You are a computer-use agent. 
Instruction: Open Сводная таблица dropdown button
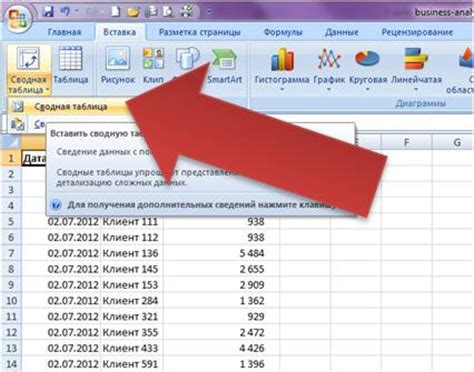coord(29,84)
